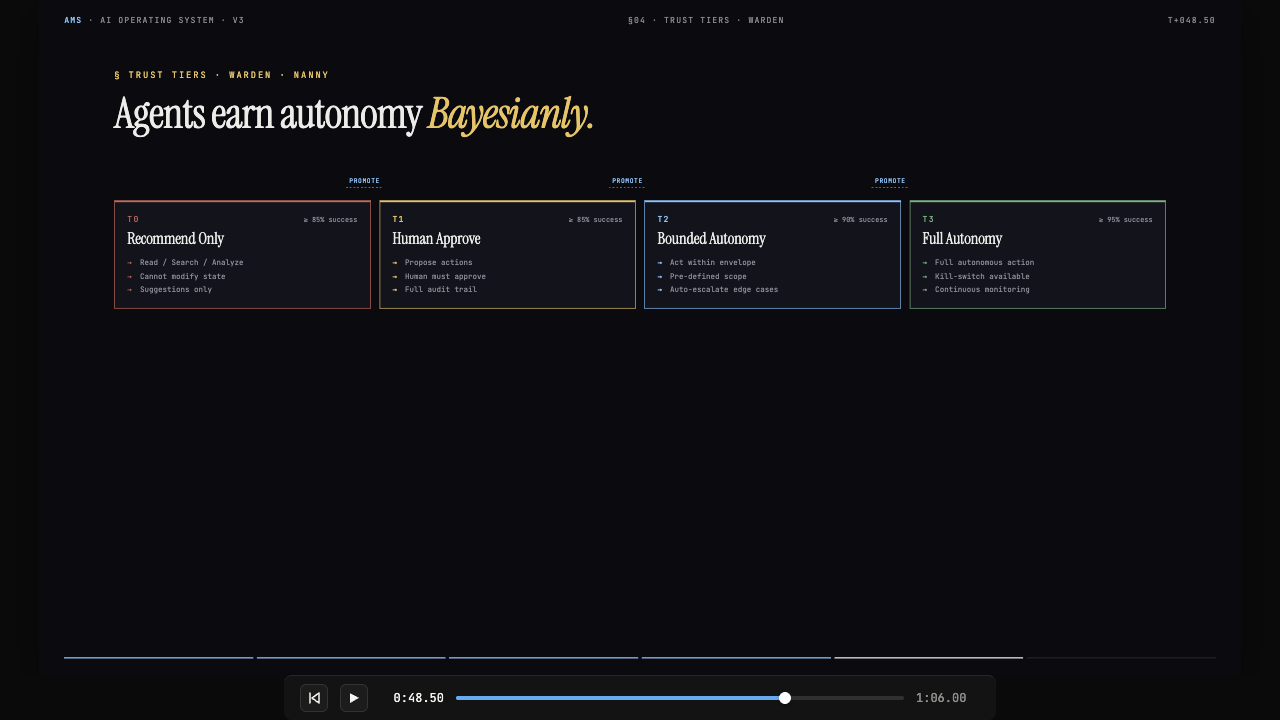The image size is (1280, 720).
Task: Click the 'AI OPERATING SYSTEM · V3' header label
Action: tap(172, 20)
